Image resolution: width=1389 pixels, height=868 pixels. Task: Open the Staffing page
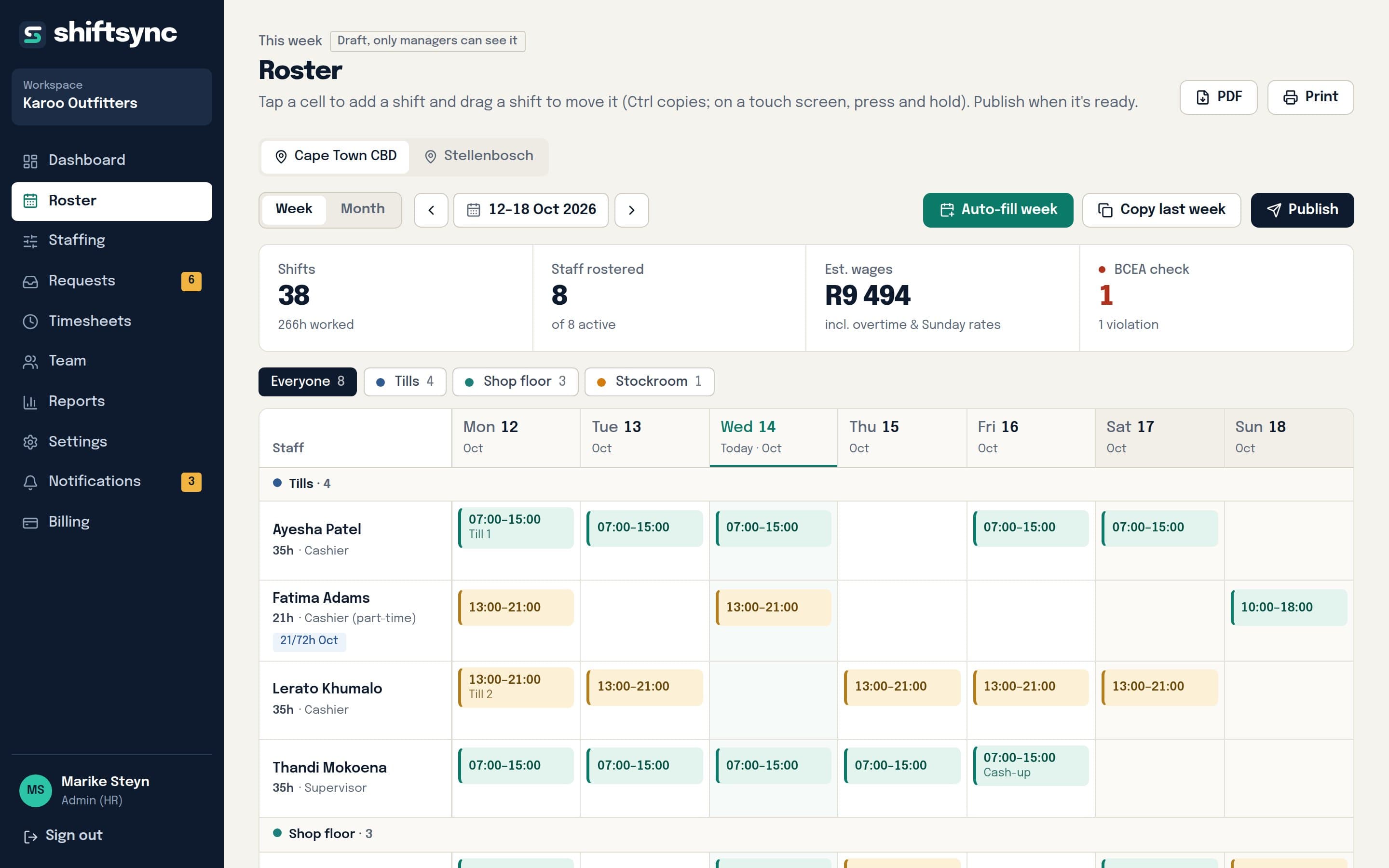pos(111,241)
